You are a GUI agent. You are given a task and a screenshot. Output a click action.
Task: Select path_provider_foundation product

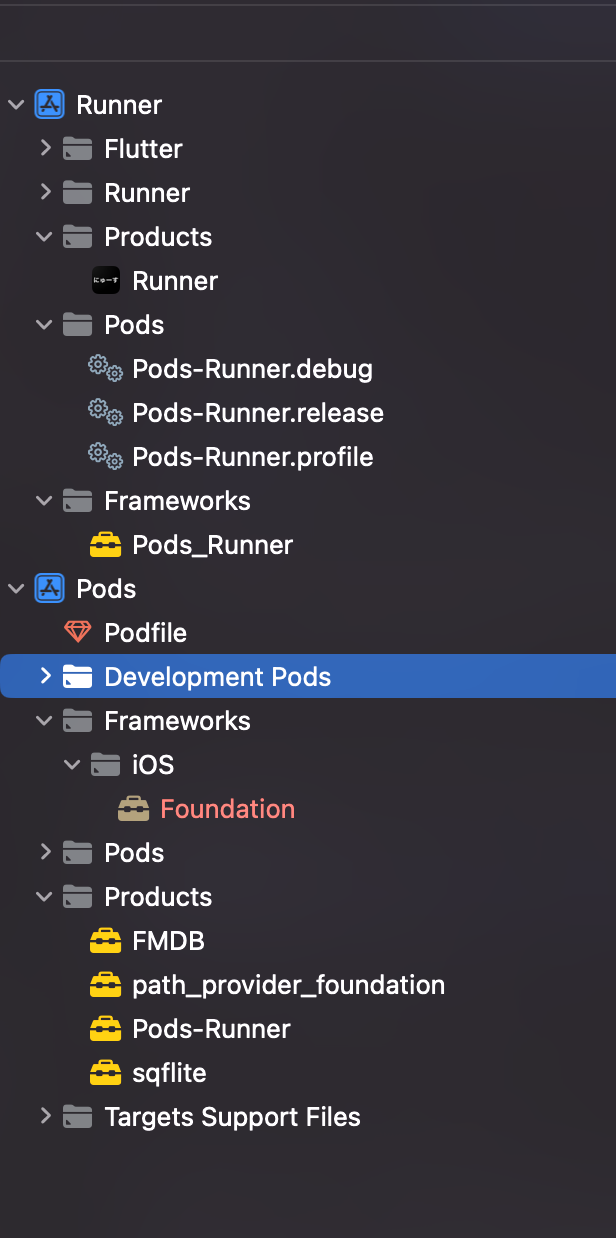(x=289, y=985)
